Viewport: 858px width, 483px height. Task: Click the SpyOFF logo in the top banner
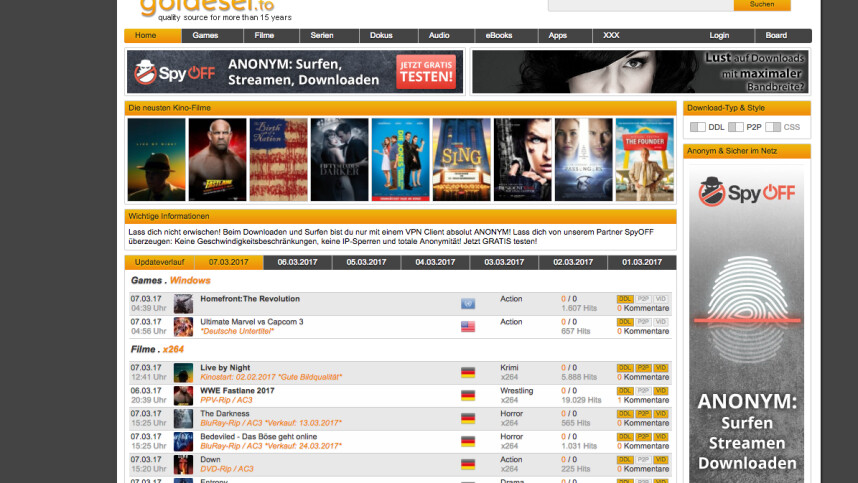[x=175, y=72]
